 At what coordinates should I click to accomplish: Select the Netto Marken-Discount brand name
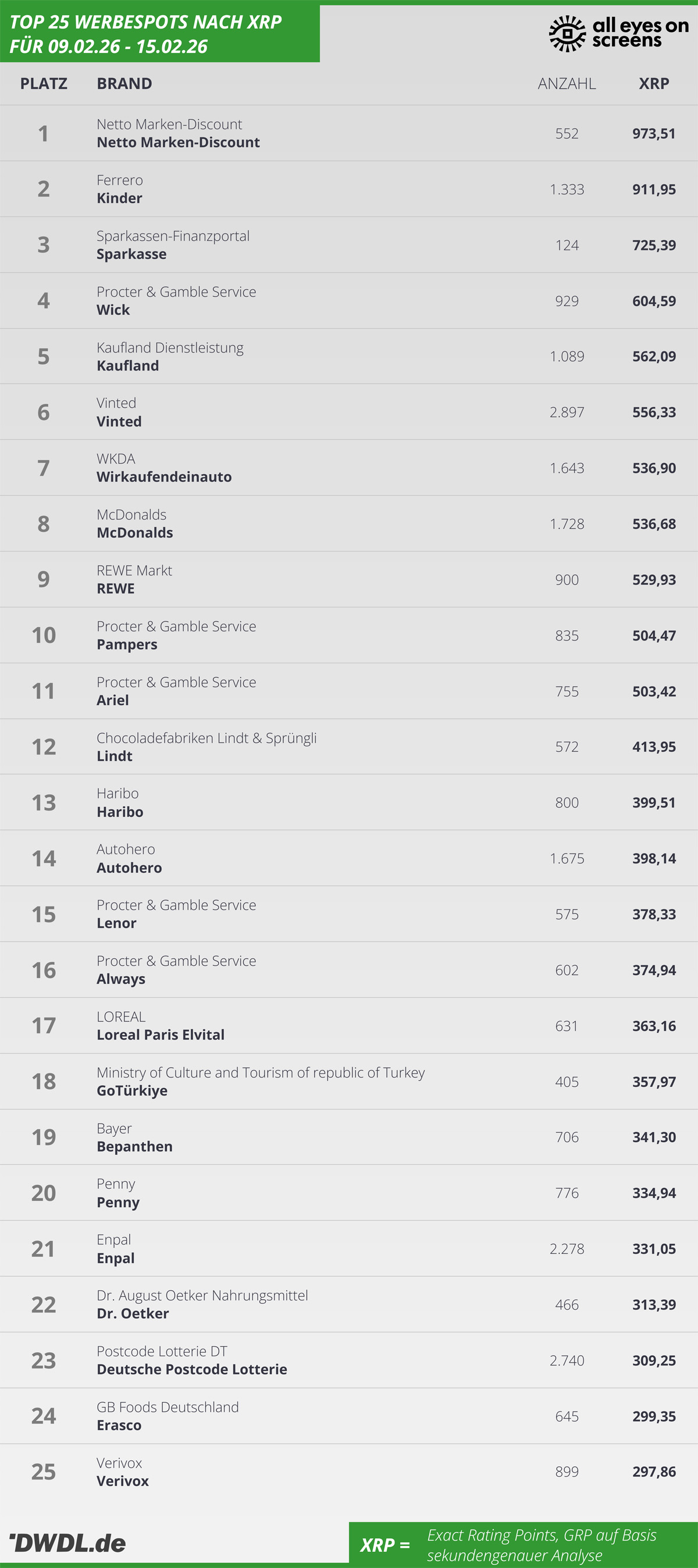point(177,143)
